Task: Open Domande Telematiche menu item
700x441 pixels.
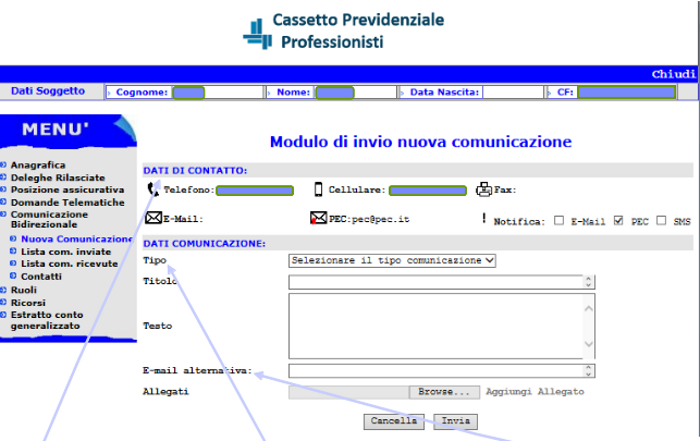Action: coord(68,202)
